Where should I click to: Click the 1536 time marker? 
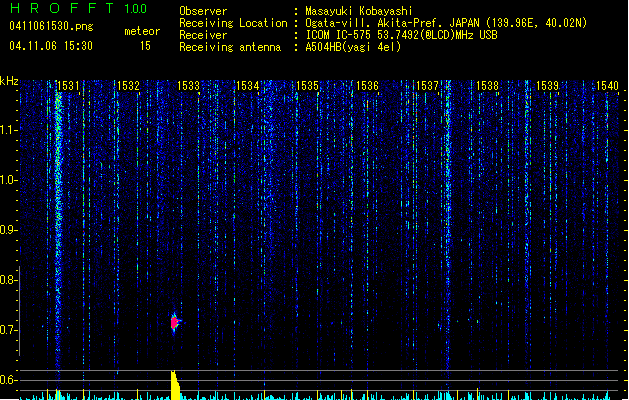367,86
